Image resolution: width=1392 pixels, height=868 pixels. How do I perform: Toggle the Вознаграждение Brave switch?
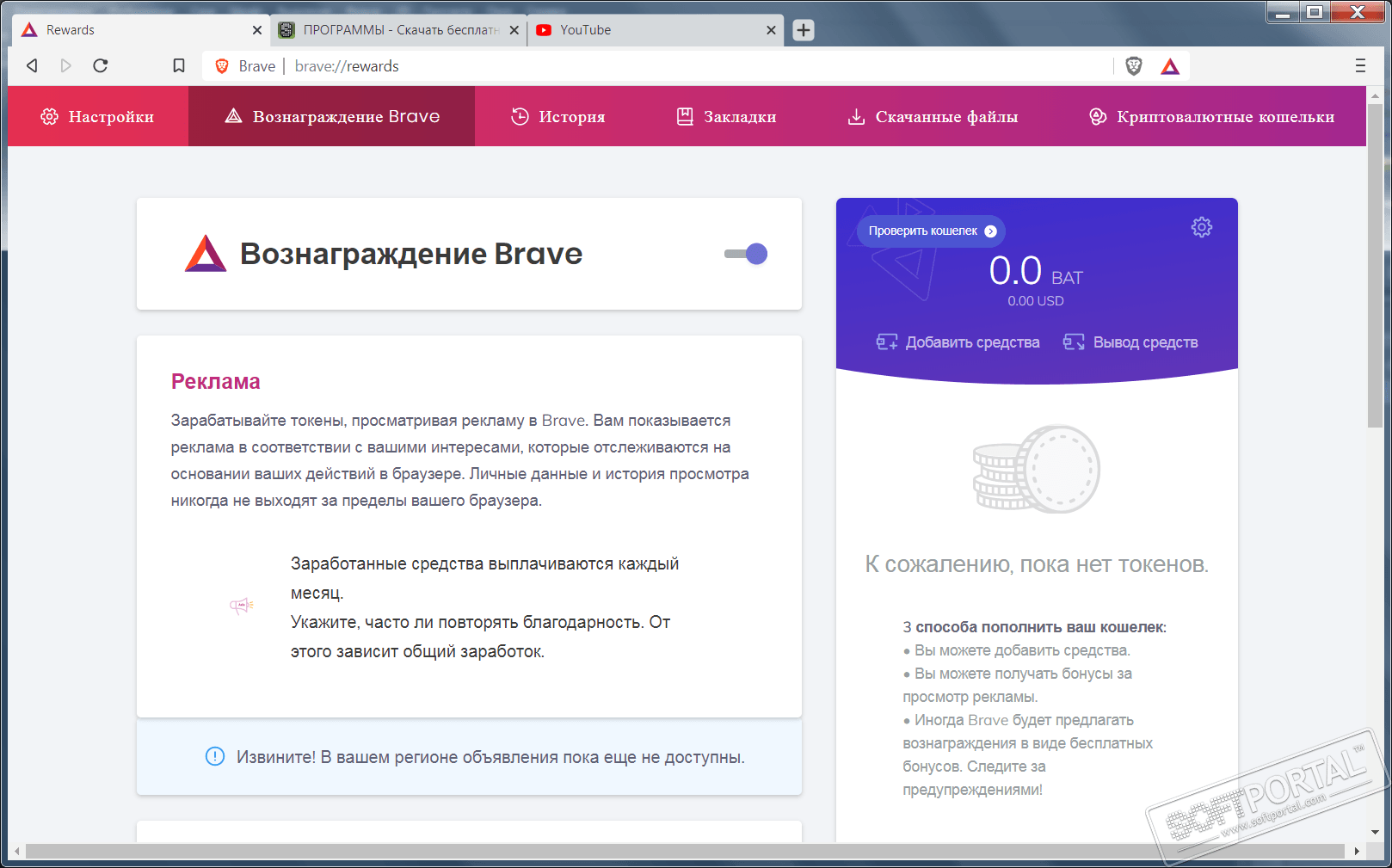746,254
